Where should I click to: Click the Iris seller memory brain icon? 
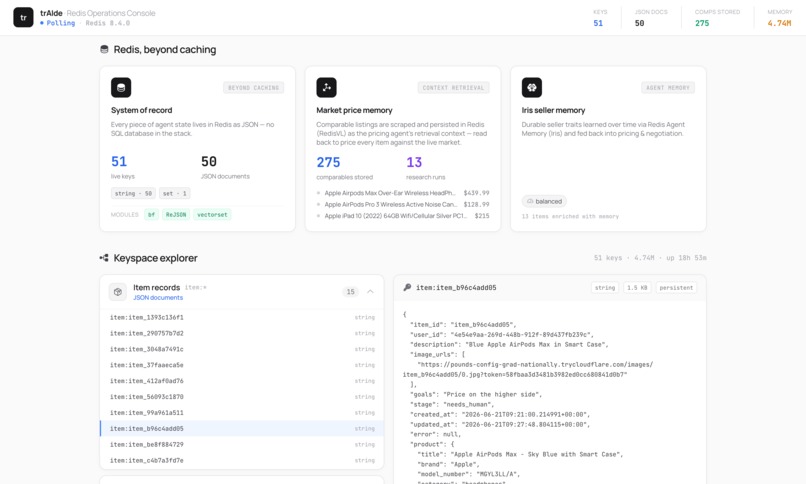coord(532,87)
